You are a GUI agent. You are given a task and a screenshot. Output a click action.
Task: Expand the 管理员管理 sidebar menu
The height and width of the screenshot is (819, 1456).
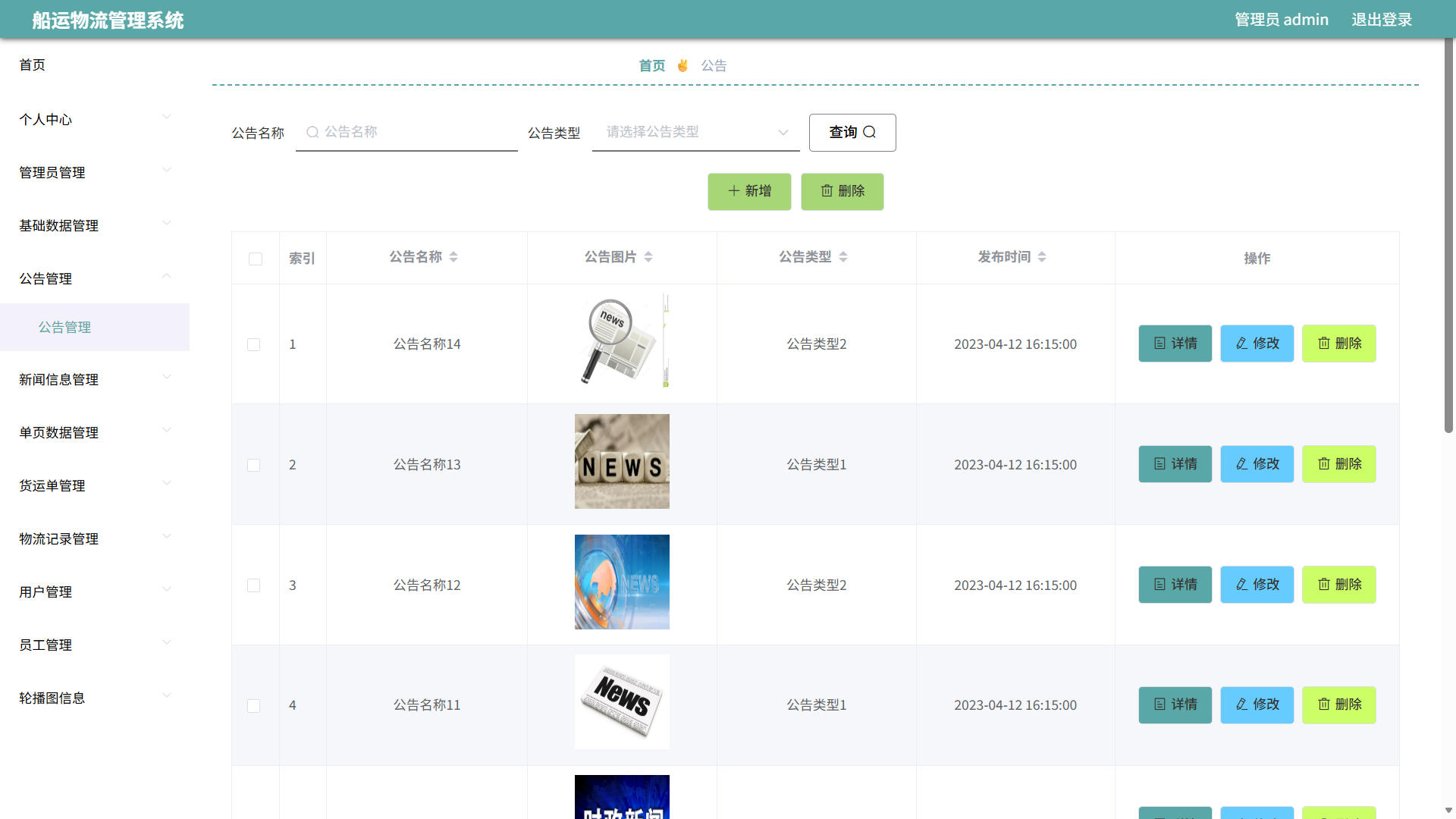click(95, 172)
